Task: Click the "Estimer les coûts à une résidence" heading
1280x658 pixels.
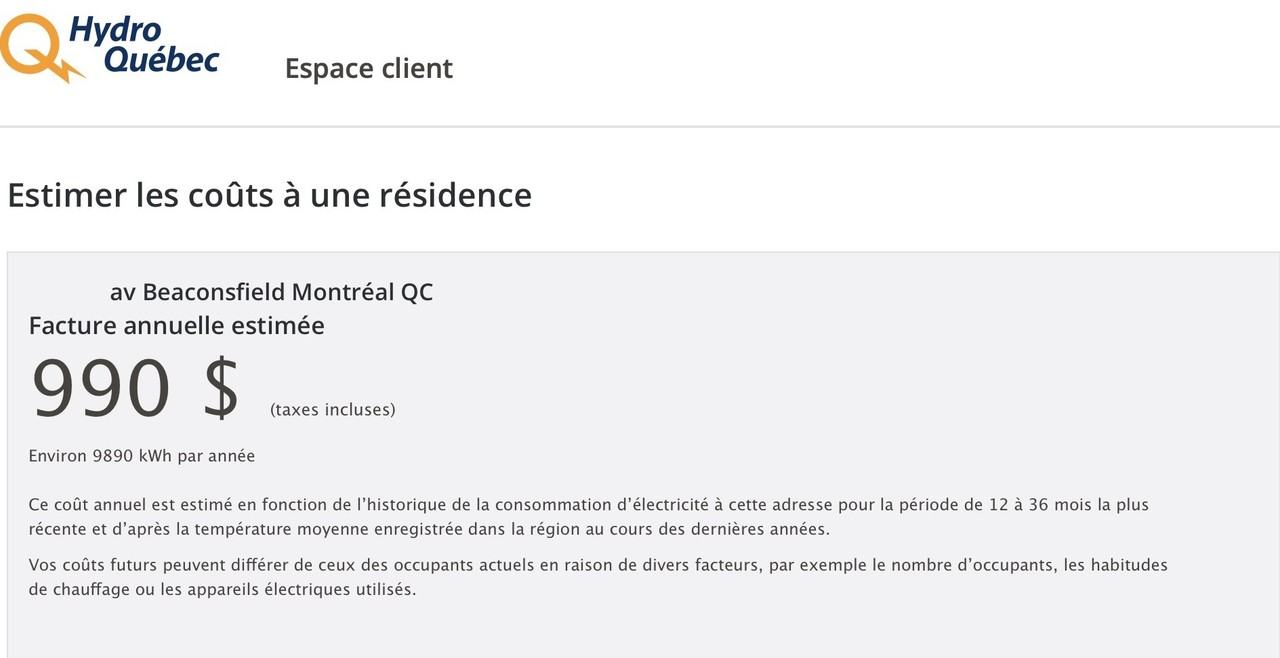Action: click(x=269, y=194)
